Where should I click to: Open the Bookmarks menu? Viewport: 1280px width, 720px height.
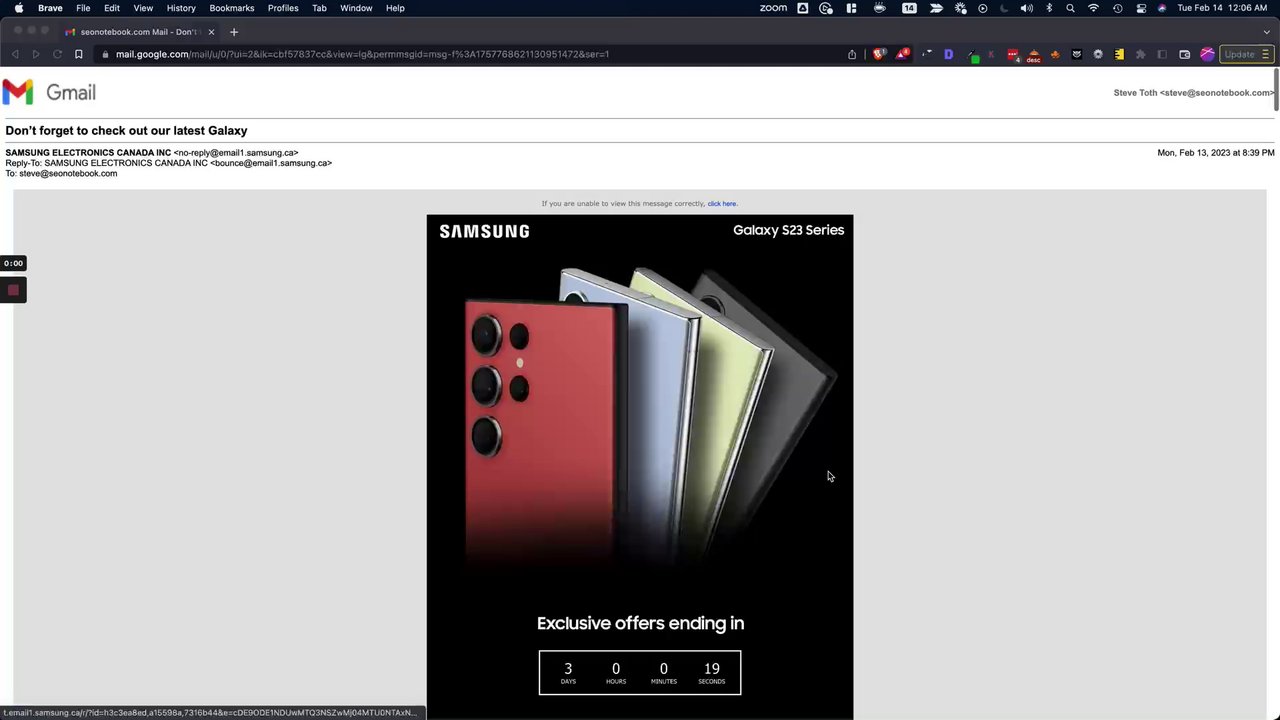(232, 8)
